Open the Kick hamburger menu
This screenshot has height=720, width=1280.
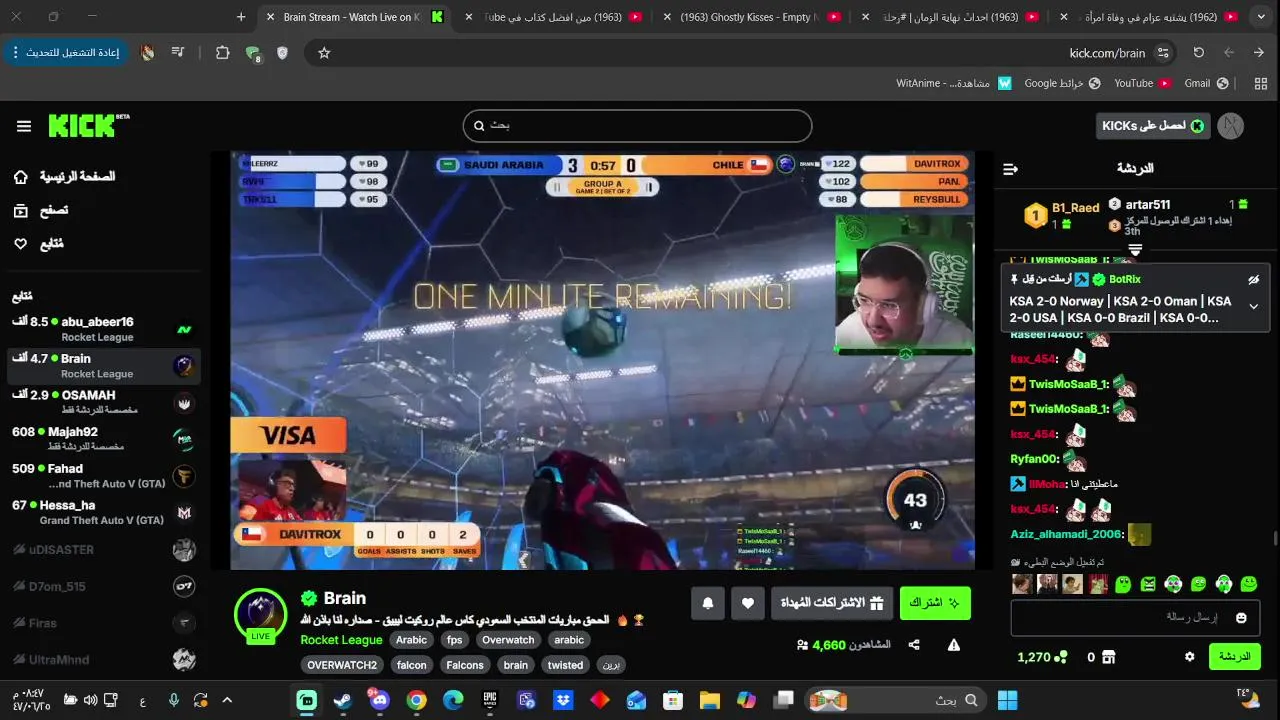click(x=24, y=126)
